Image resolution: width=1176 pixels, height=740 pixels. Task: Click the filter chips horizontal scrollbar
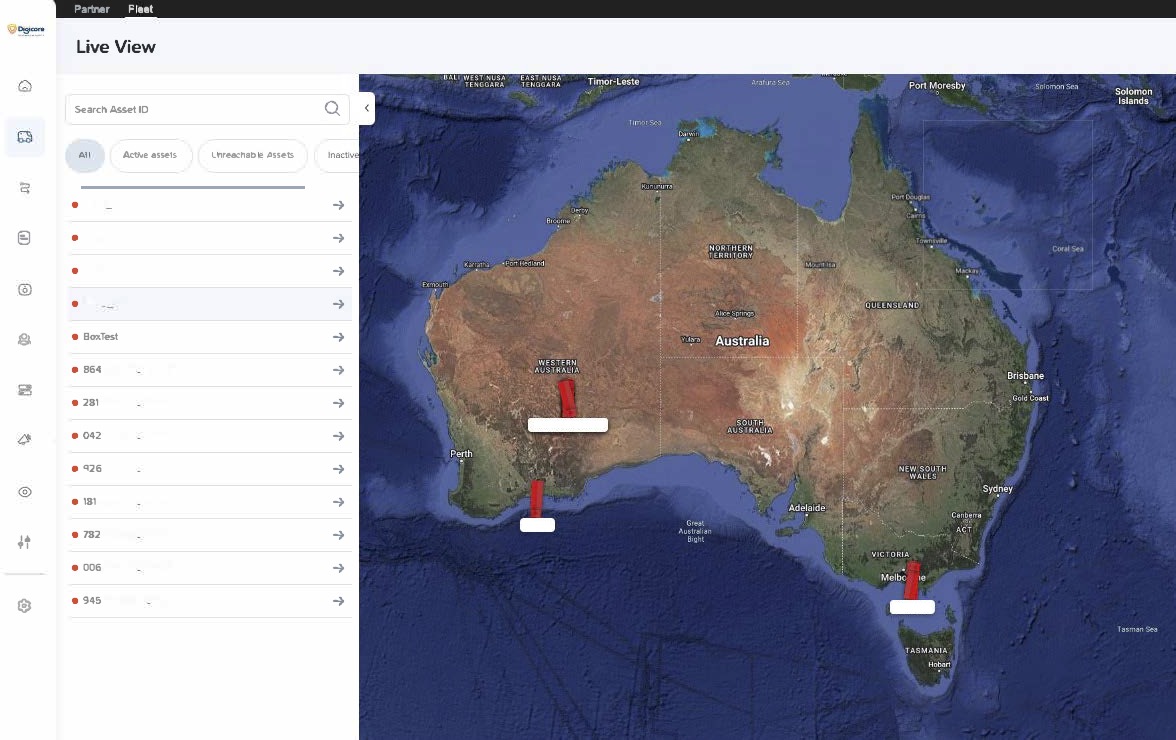tap(192, 187)
